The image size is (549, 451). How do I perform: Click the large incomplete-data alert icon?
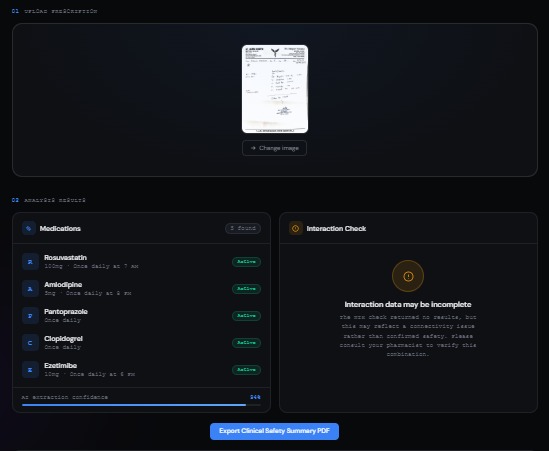408,276
